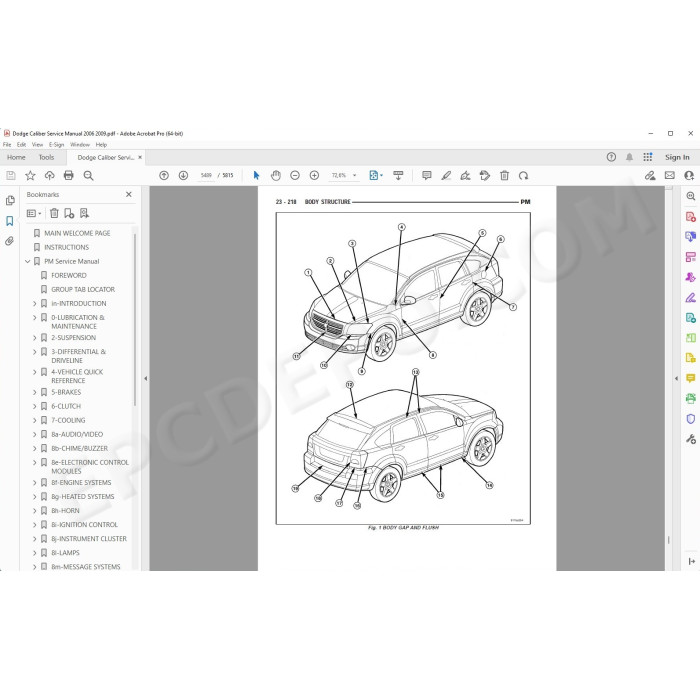Click the Delete page trash icon
Viewport: 700px width, 700px height.
[x=504, y=175]
